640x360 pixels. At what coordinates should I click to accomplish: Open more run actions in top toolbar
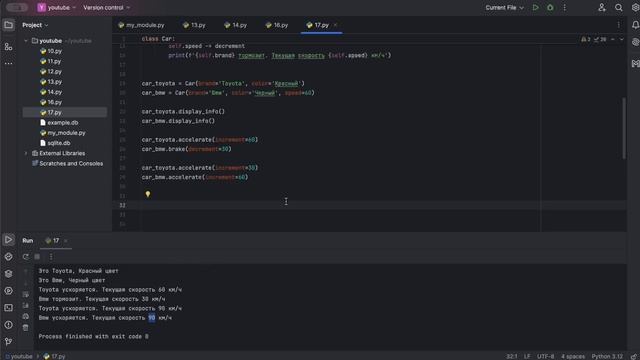[x=564, y=8]
